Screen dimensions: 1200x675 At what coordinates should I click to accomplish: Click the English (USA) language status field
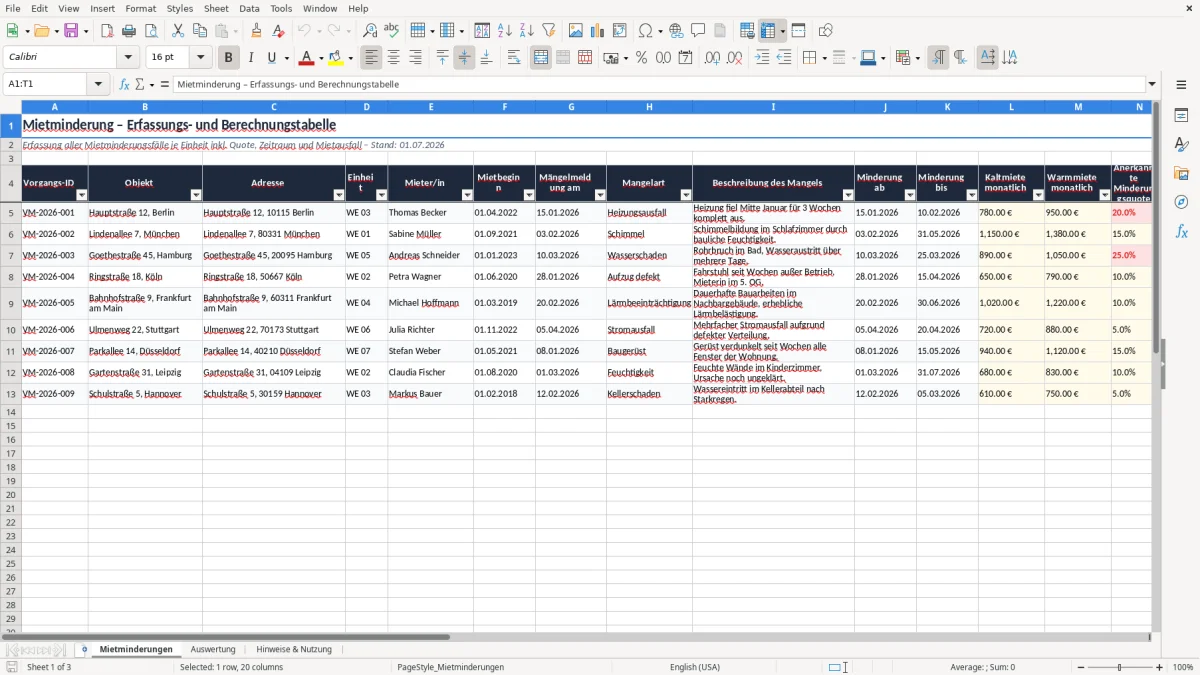tap(695, 667)
